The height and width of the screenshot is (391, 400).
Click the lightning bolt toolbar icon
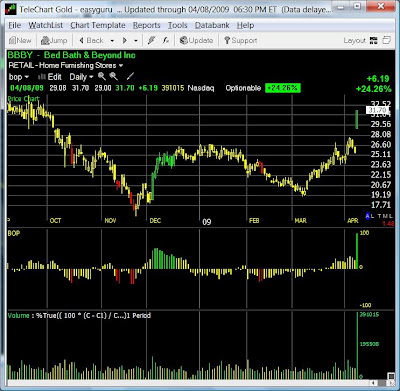[151, 41]
